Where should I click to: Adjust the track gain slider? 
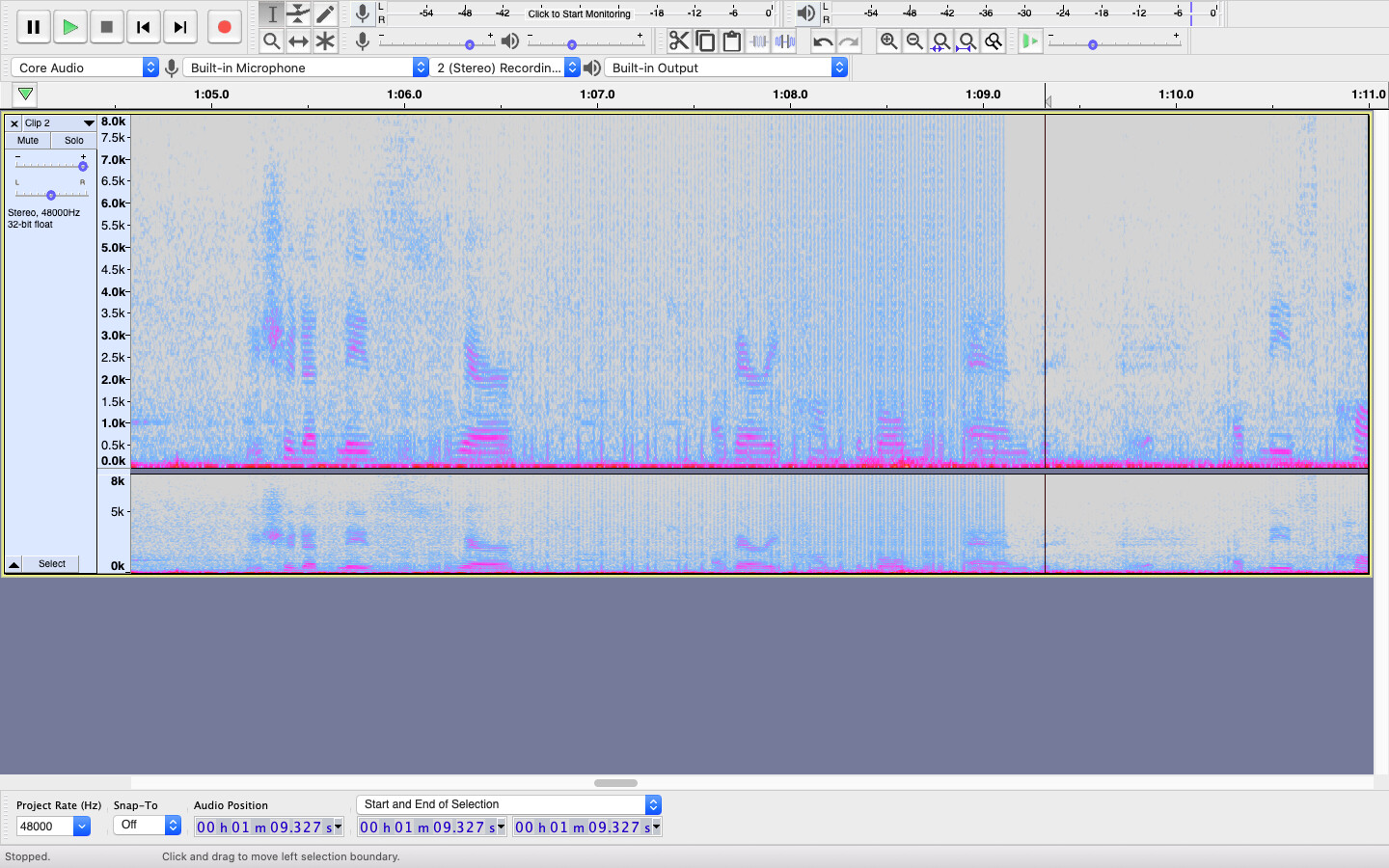[x=49, y=164]
